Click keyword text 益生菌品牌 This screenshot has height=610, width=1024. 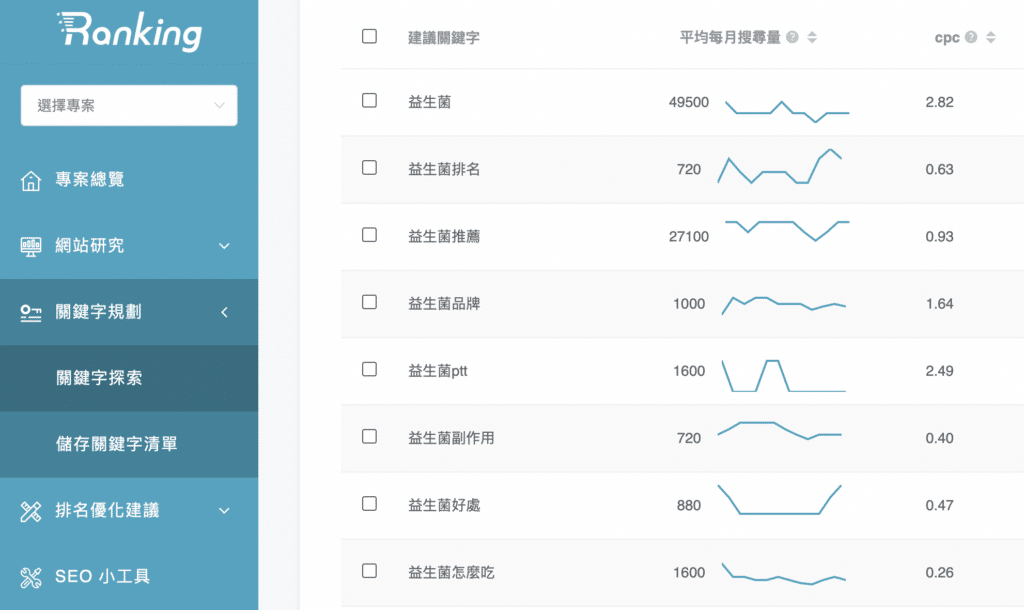pyautogui.click(x=444, y=304)
